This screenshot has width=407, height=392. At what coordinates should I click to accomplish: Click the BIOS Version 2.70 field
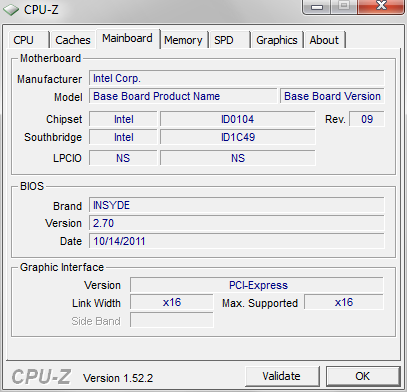point(237,223)
